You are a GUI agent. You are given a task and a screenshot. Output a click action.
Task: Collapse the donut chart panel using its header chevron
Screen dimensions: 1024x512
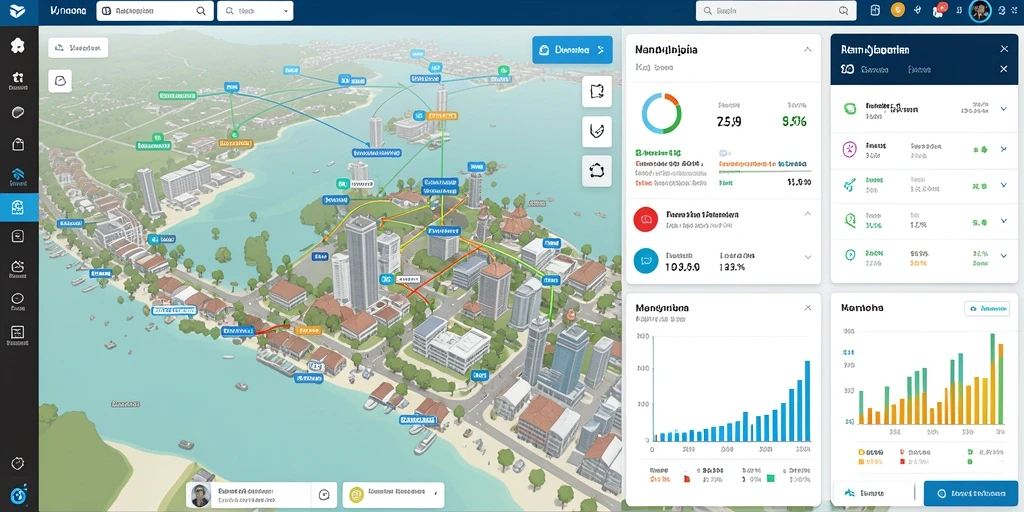[808, 50]
